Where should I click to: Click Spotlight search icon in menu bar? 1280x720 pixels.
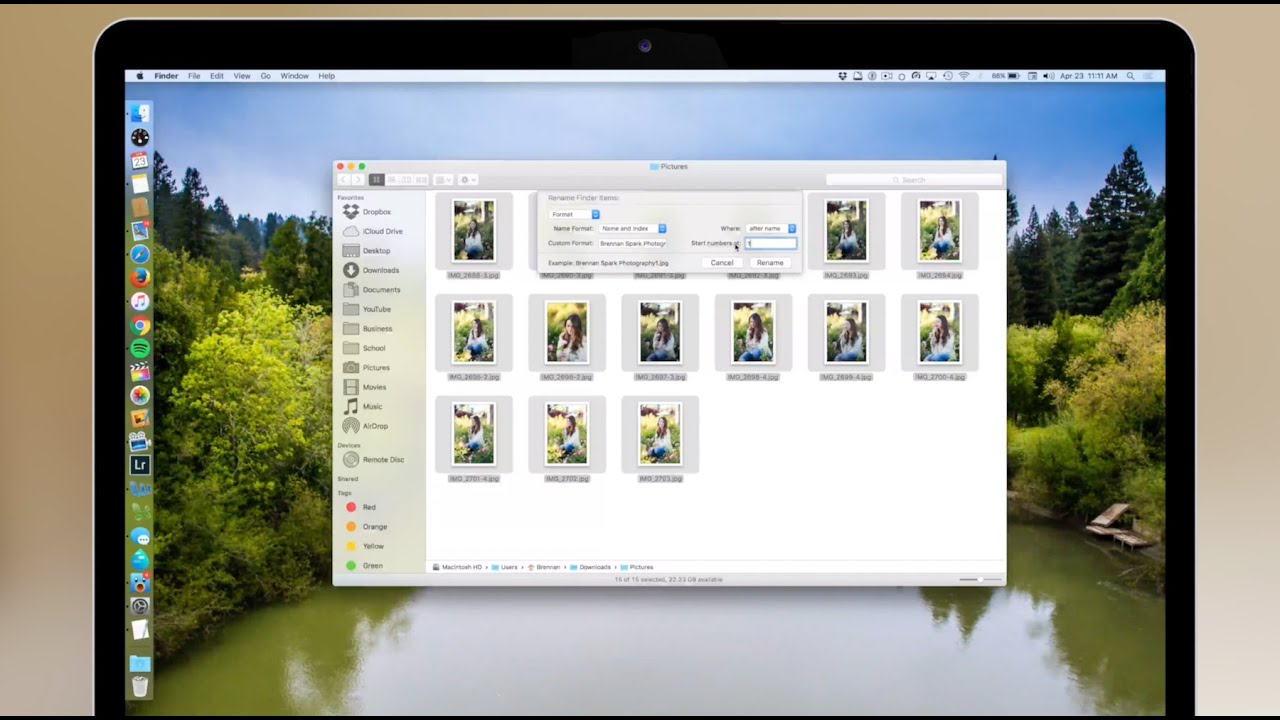click(x=1131, y=76)
